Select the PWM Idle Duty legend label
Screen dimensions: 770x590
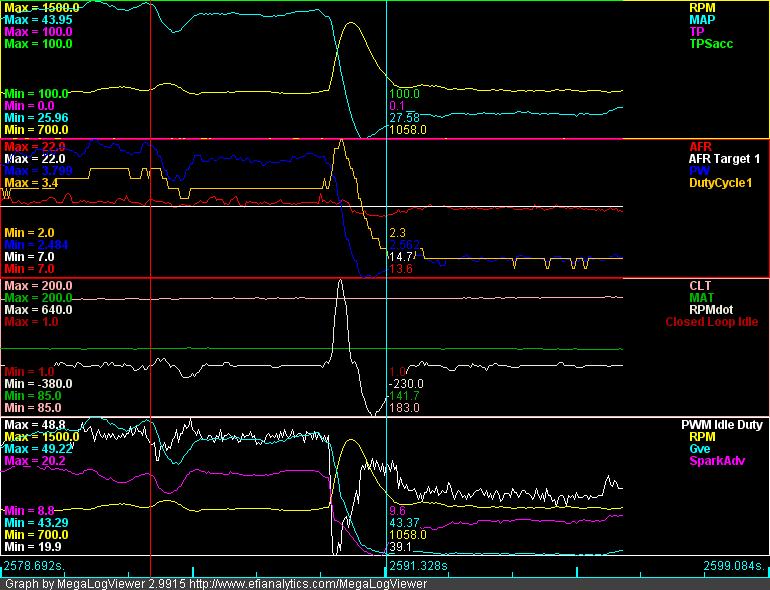click(722, 424)
